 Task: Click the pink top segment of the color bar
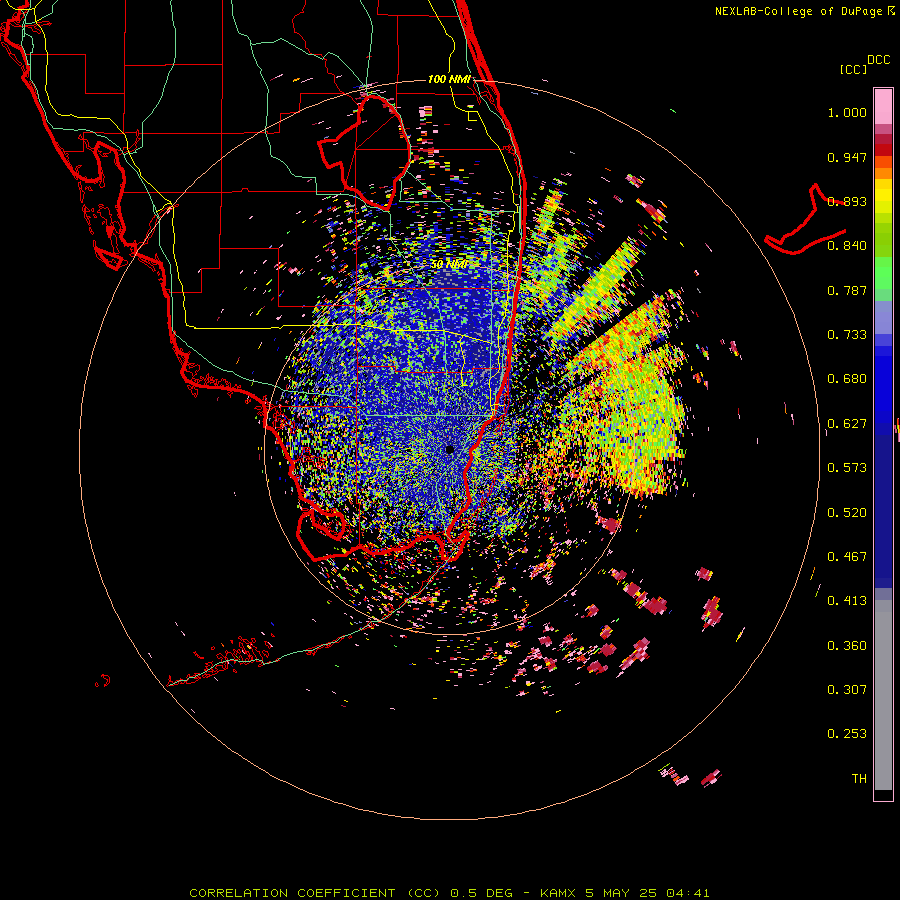tap(883, 106)
